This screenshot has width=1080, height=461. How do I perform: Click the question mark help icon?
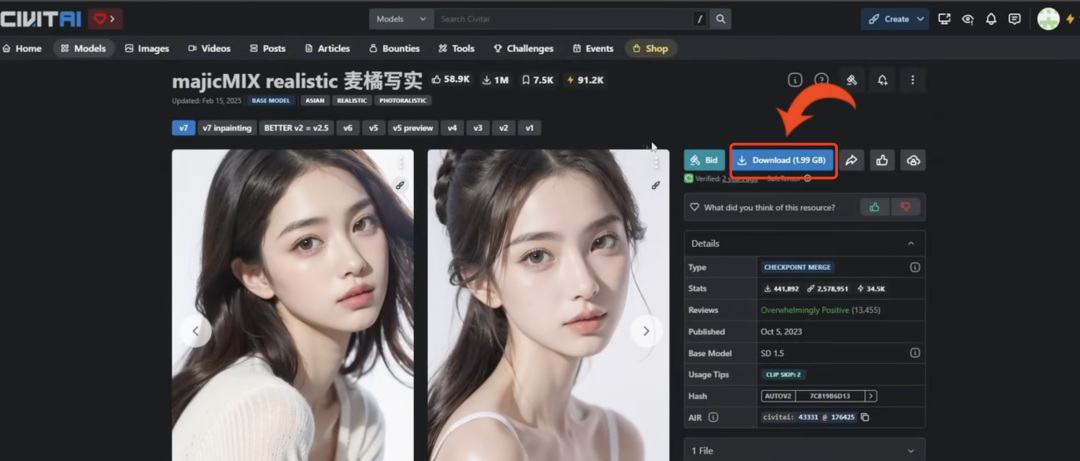(x=821, y=80)
